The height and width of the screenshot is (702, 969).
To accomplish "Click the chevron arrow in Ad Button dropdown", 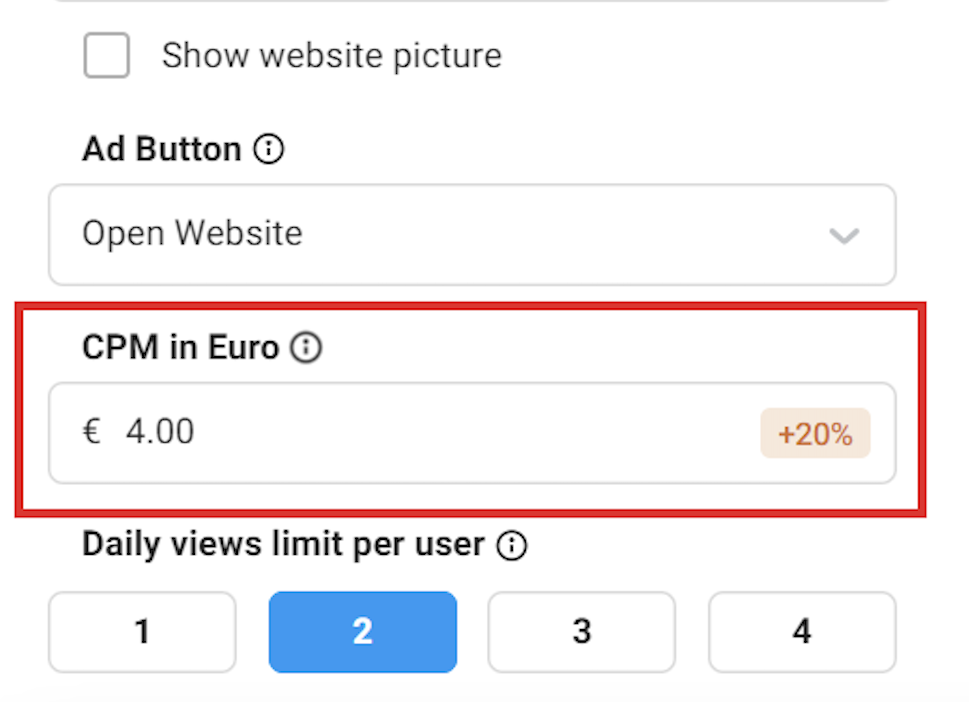I will tap(844, 236).
